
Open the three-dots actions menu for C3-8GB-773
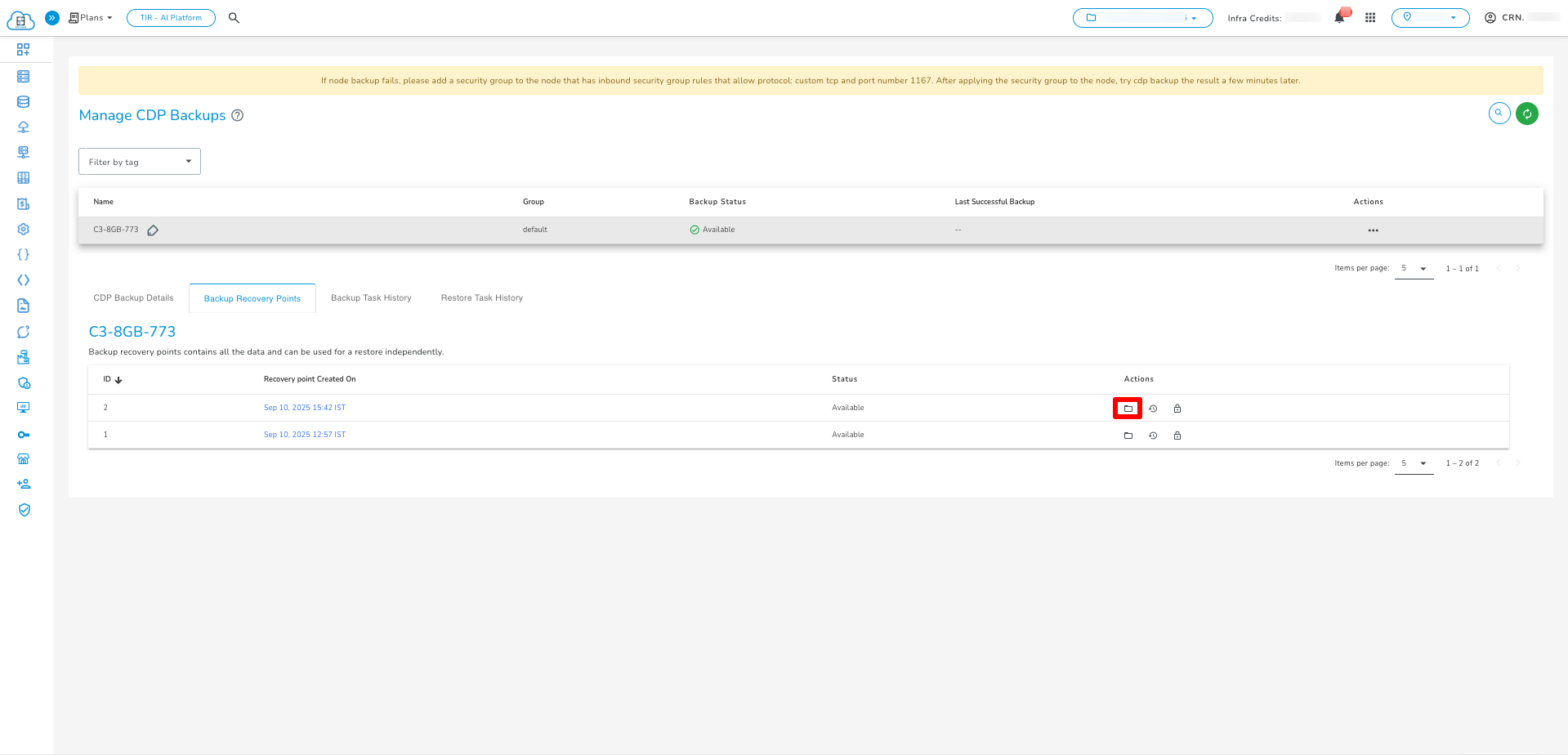tap(1373, 230)
